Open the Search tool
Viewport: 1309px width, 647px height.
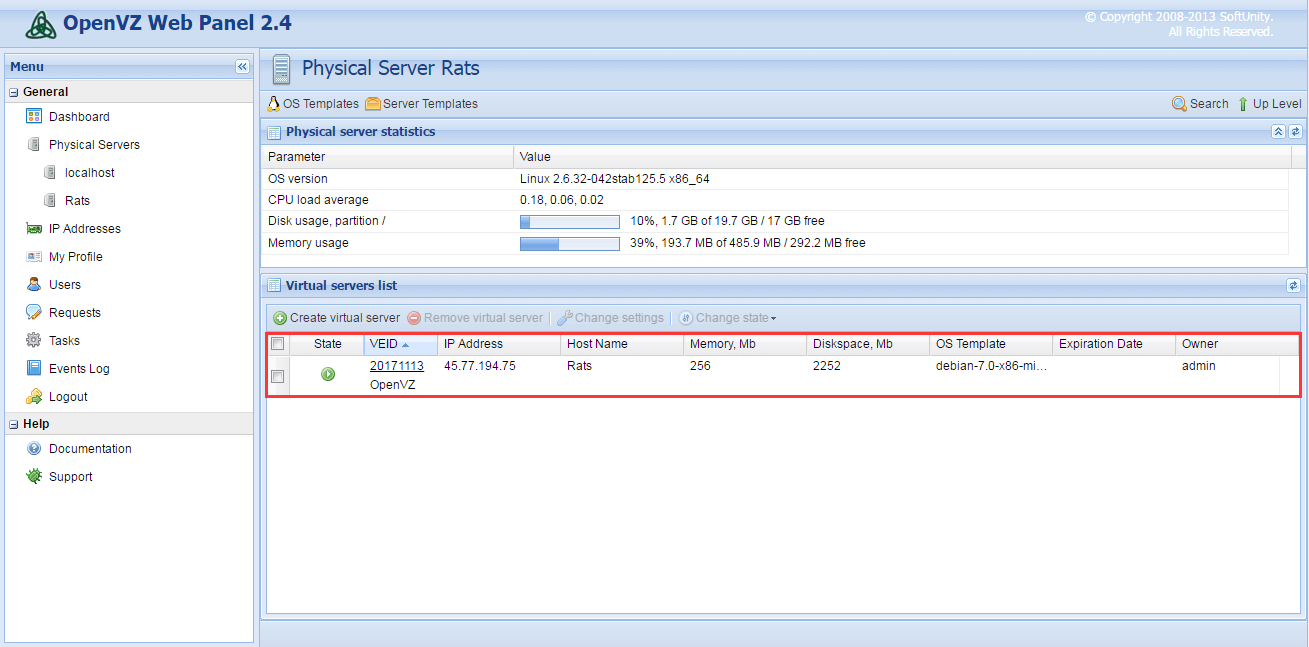1200,104
